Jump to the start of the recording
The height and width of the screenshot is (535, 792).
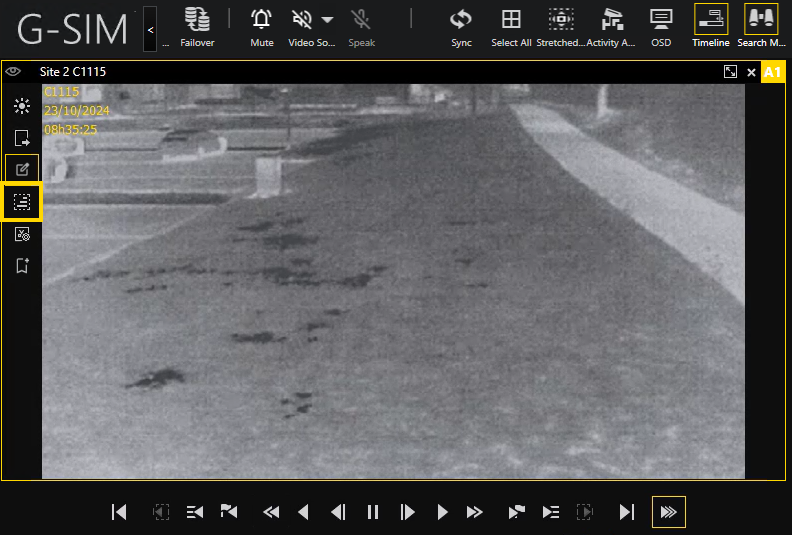[x=119, y=512]
